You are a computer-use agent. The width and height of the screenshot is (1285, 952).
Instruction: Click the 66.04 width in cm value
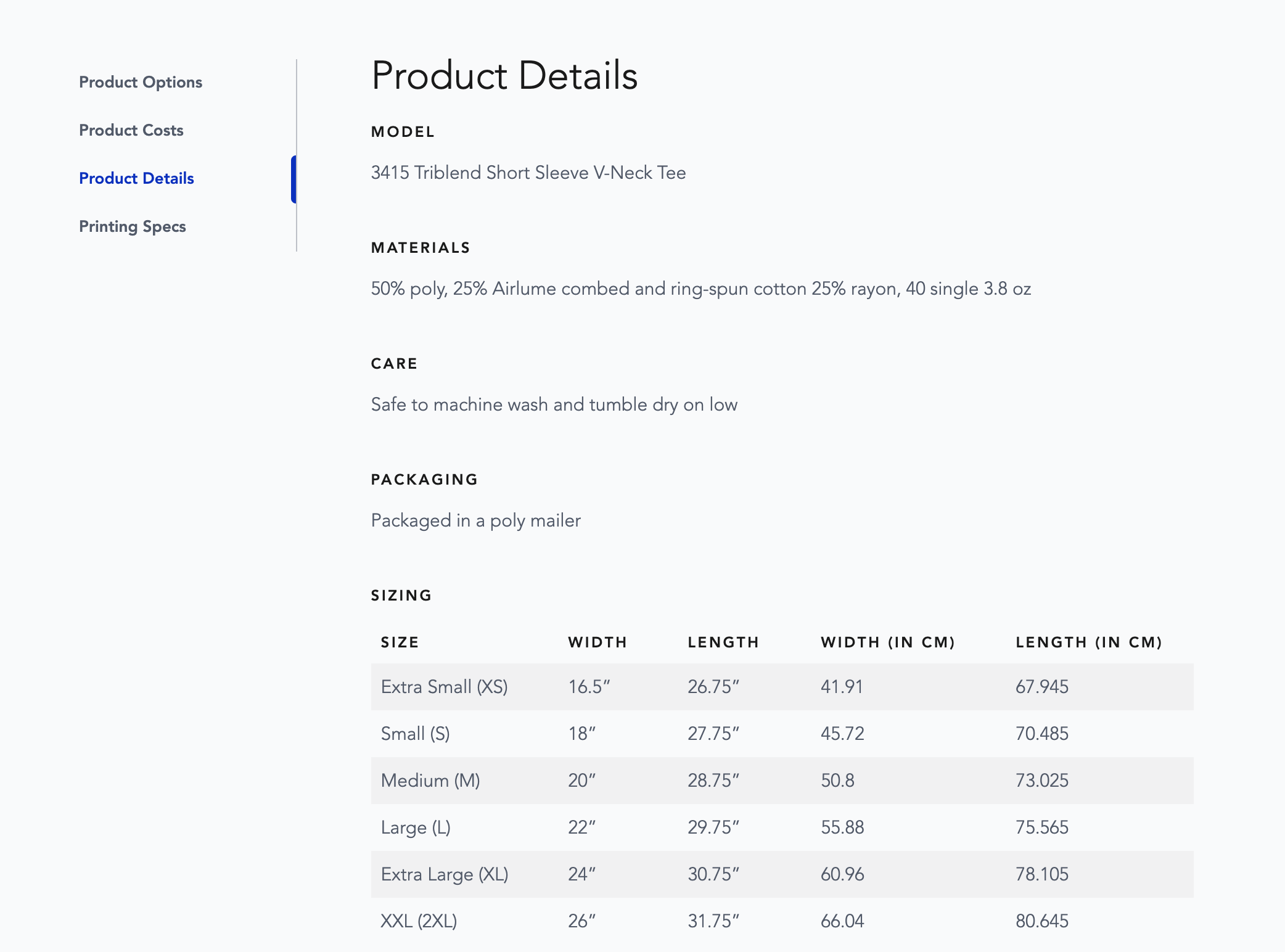pos(843,921)
